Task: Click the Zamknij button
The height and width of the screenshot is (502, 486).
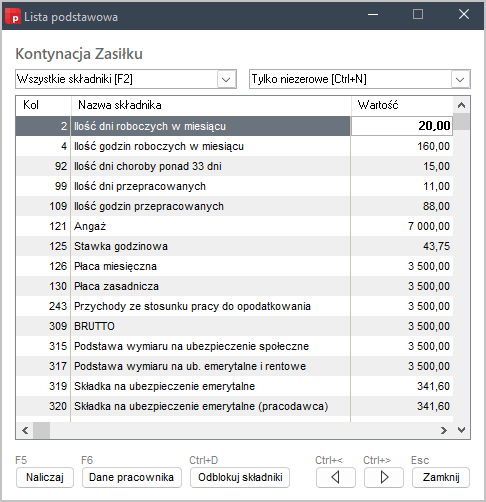Action: click(441, 477)
